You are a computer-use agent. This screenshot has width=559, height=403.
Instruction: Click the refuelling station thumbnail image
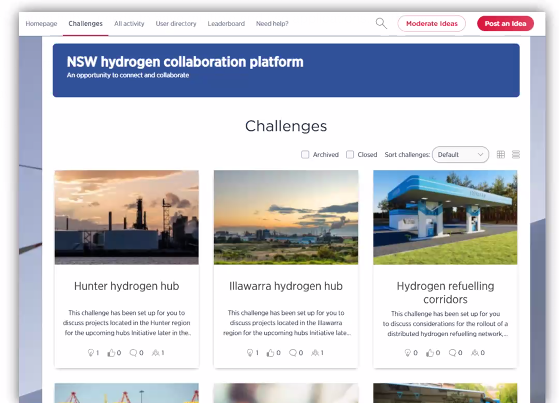pyautogui.click(x=445, y=217)
